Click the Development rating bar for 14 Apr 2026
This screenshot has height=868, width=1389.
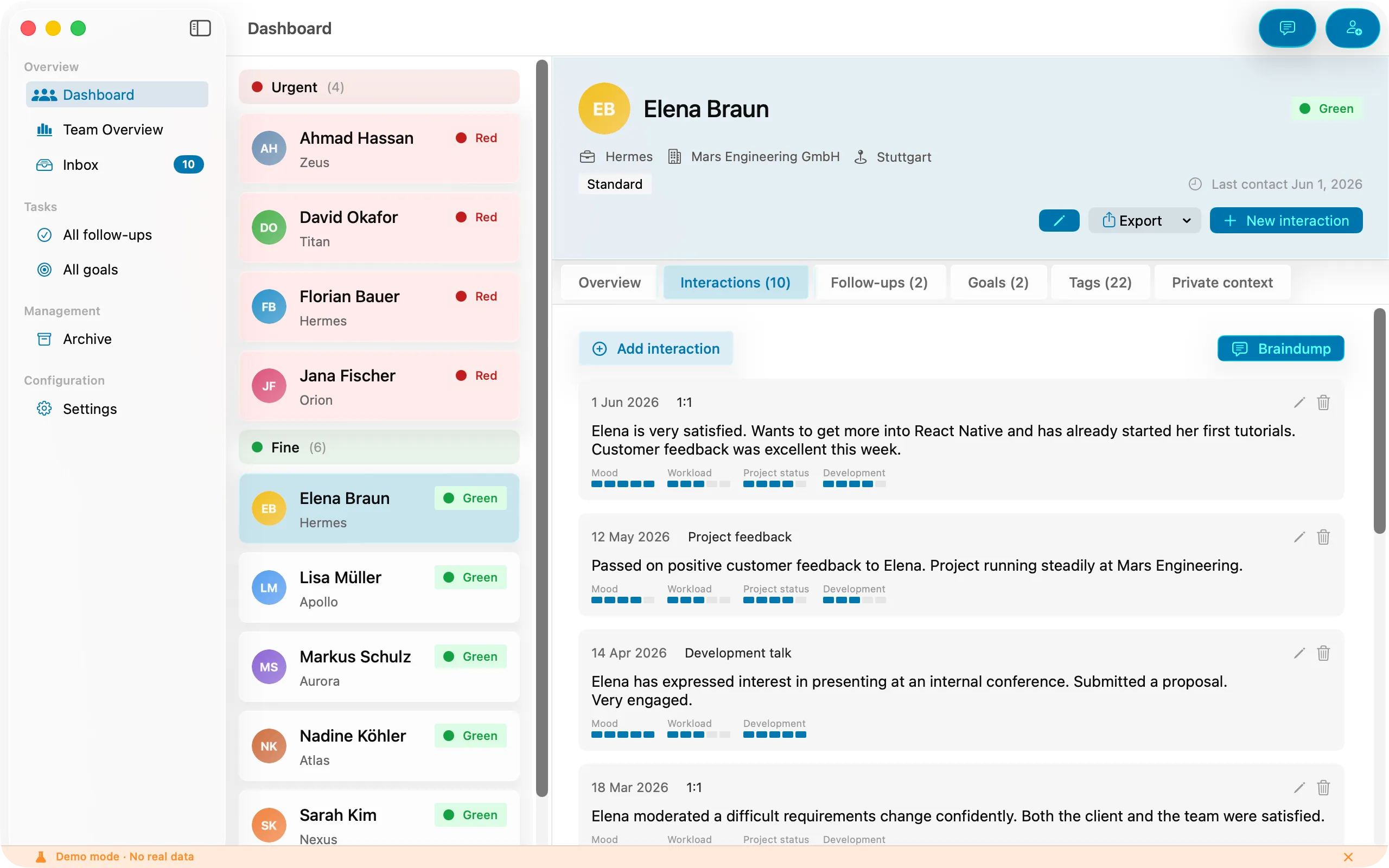pos(774,734)
